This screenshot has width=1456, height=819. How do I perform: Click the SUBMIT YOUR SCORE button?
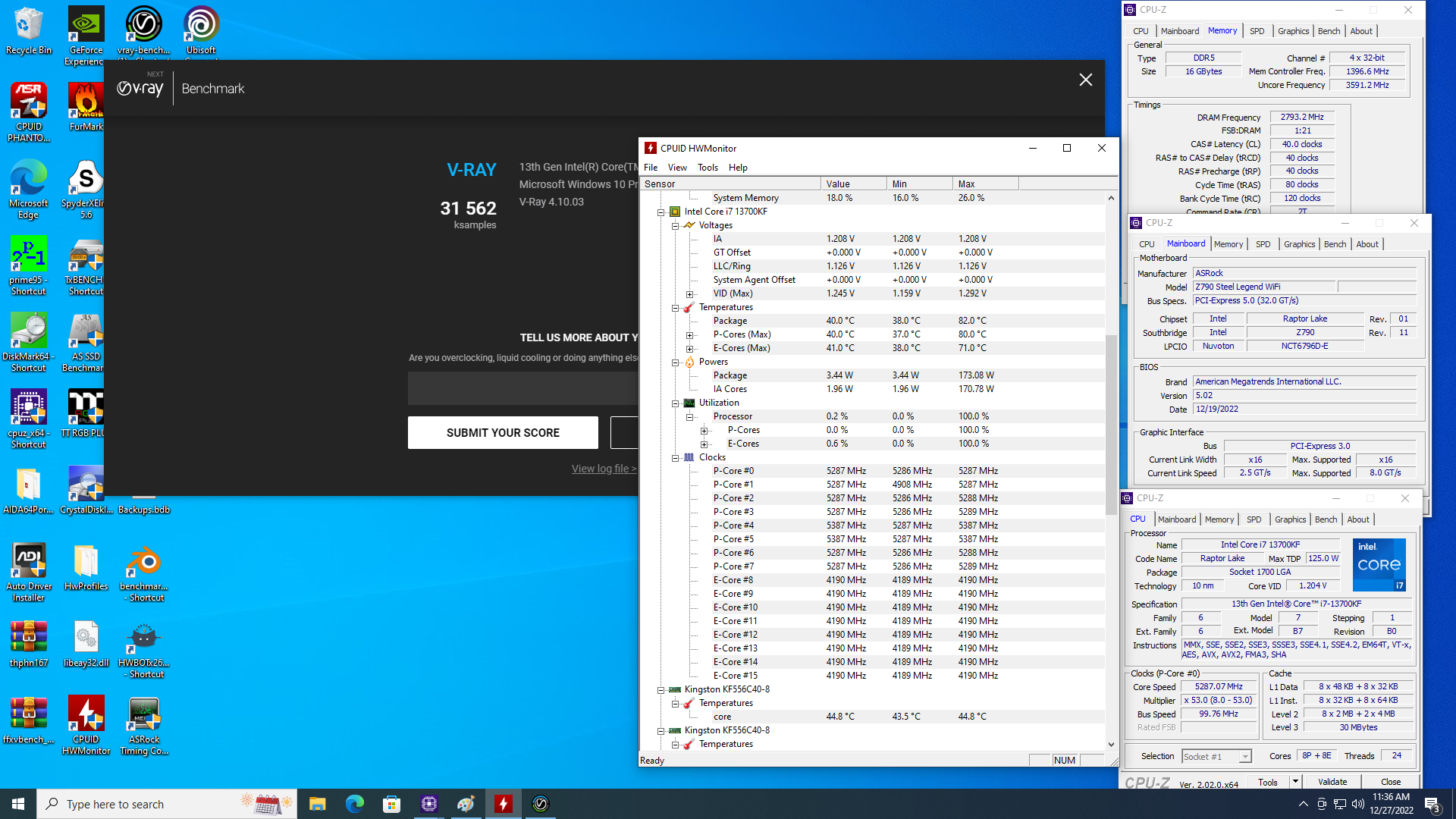503,432
